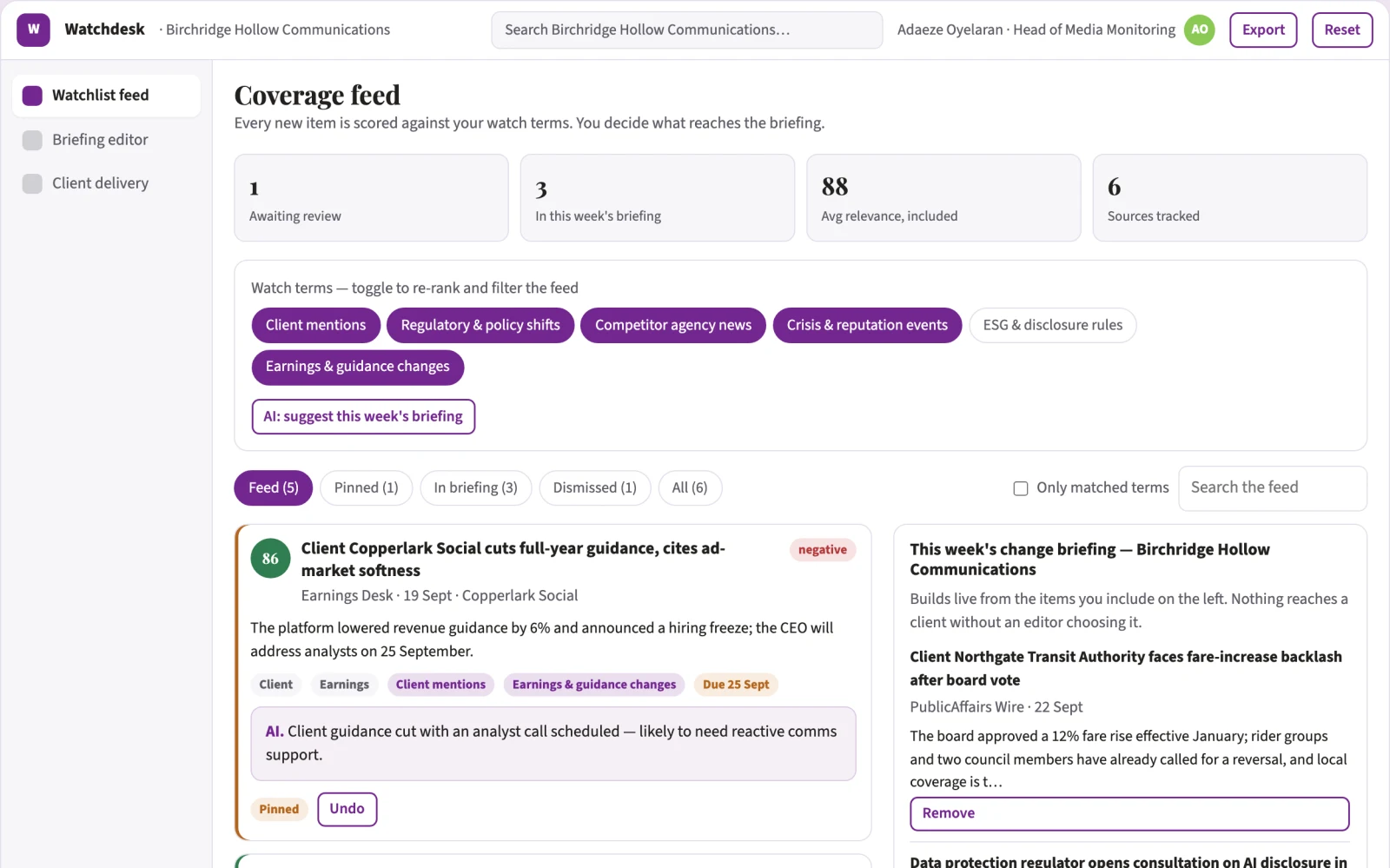
Task: Remove Northgate Transit item from briefing
Action: click(1129, 813)
